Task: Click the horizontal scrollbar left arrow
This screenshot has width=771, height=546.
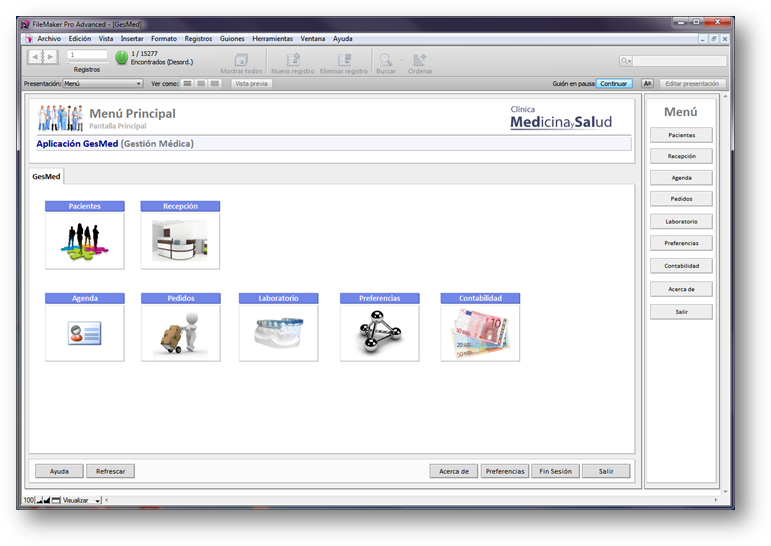Action: pyautogui.click(x=107, y=500)
